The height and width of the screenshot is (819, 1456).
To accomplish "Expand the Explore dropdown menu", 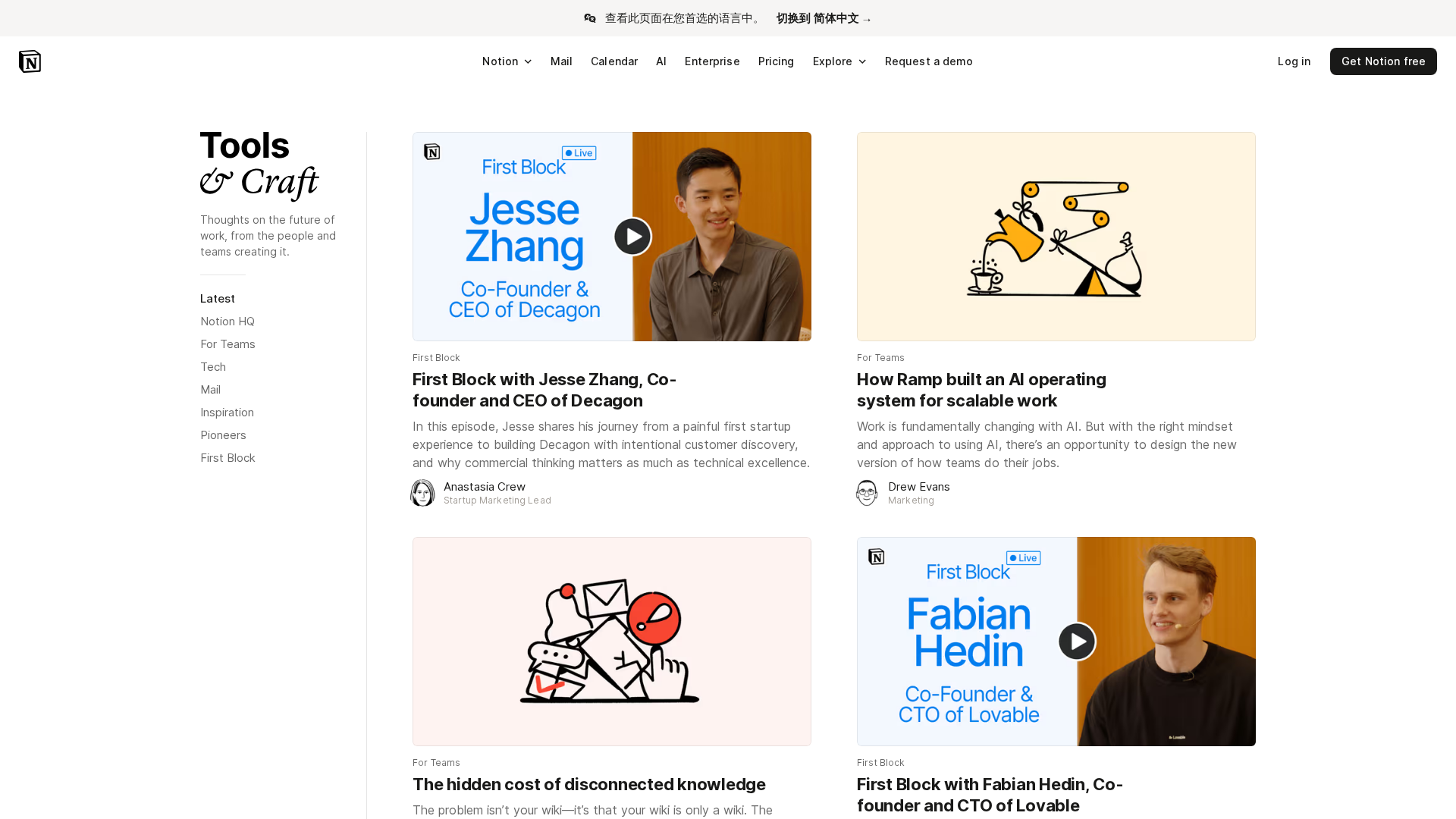I will (x=839, y=61).
